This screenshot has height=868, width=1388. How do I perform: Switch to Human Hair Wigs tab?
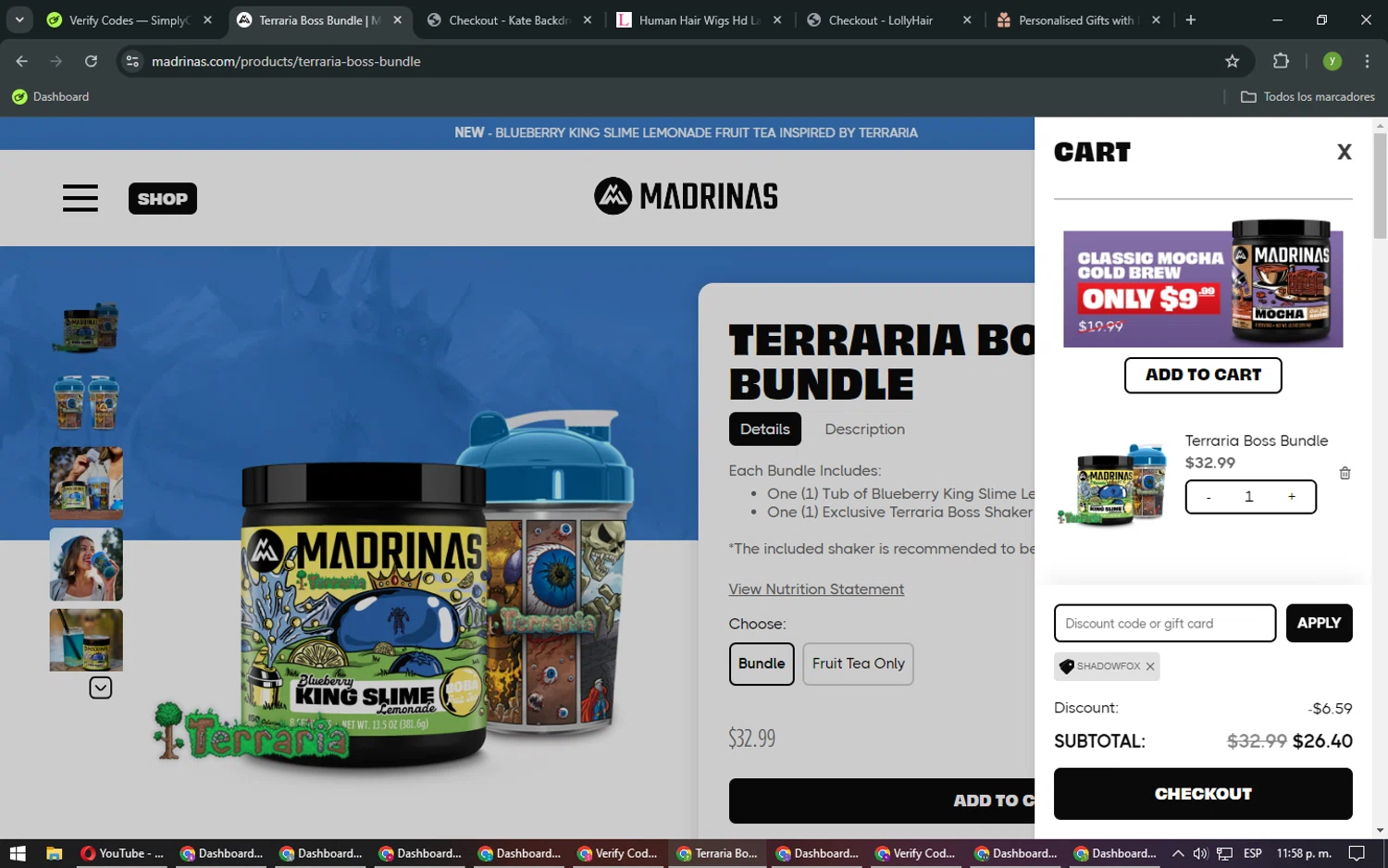pyautogui.click(x=699, y=19)
